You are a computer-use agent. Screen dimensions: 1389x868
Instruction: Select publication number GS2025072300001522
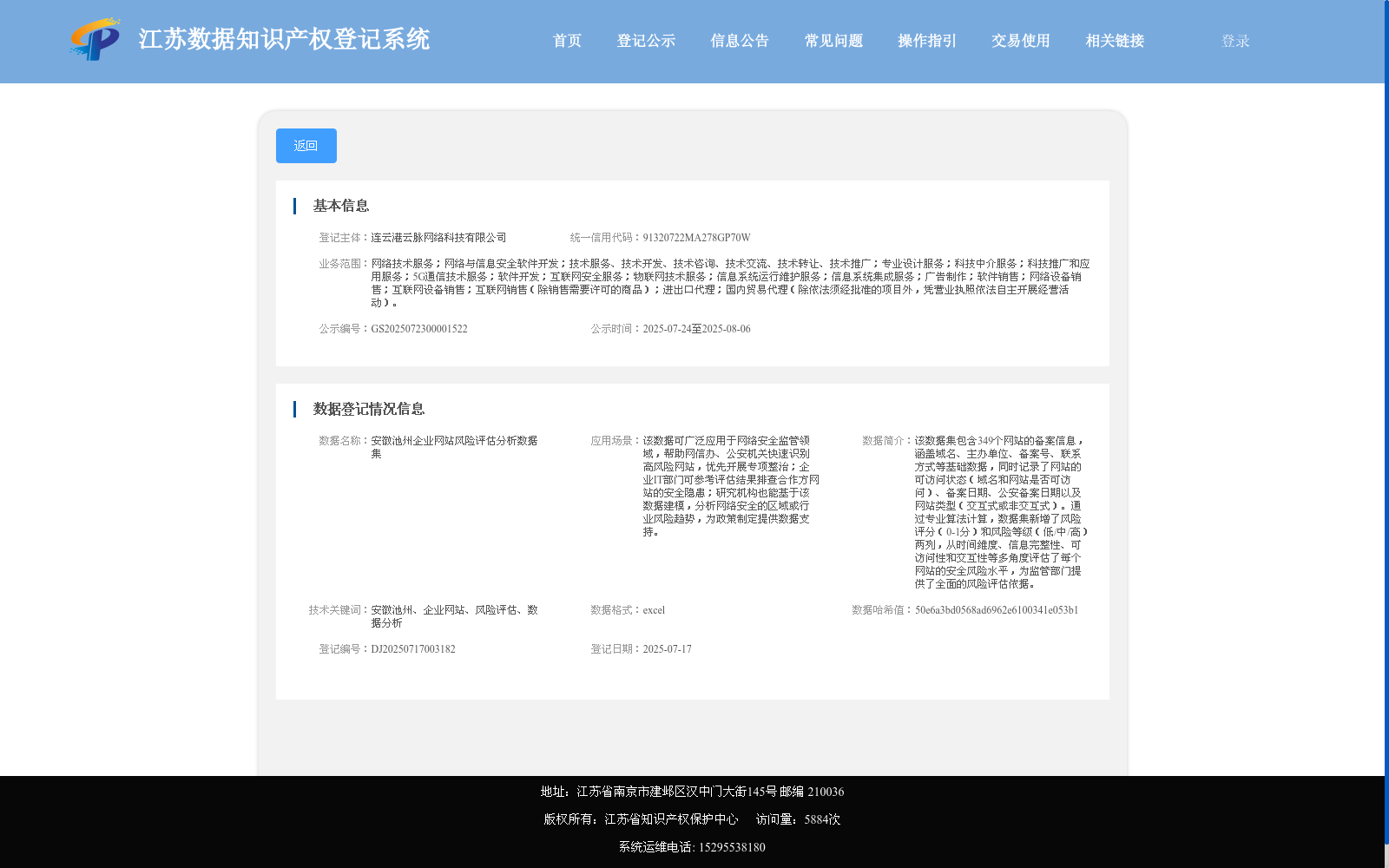419,329
